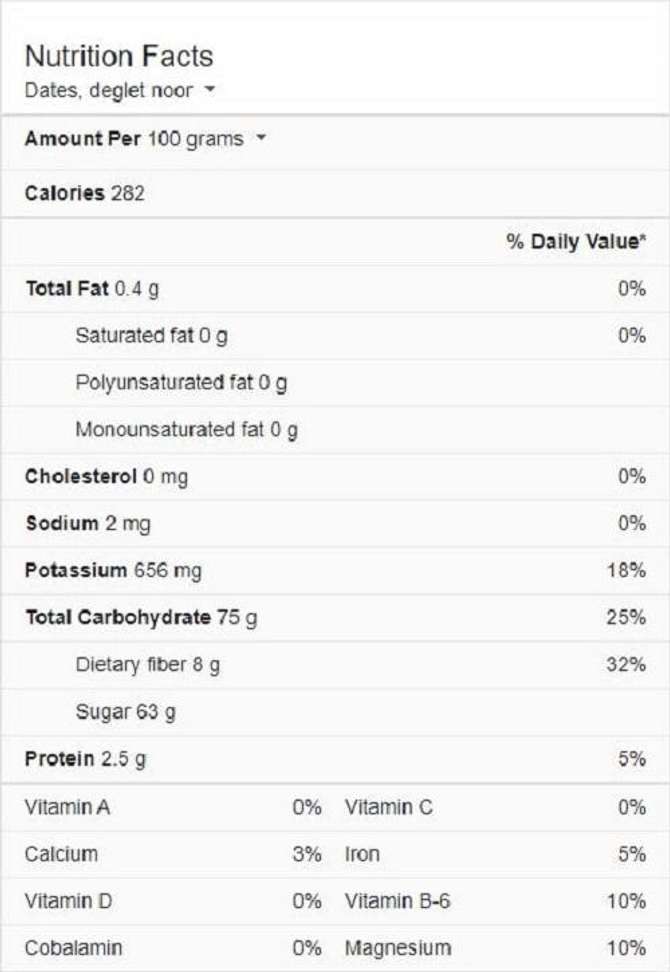Image resolution: width=670 pixels, height=972 pixels.
Task: Click the Protein 2.5 g label
Action: point(85,759)
